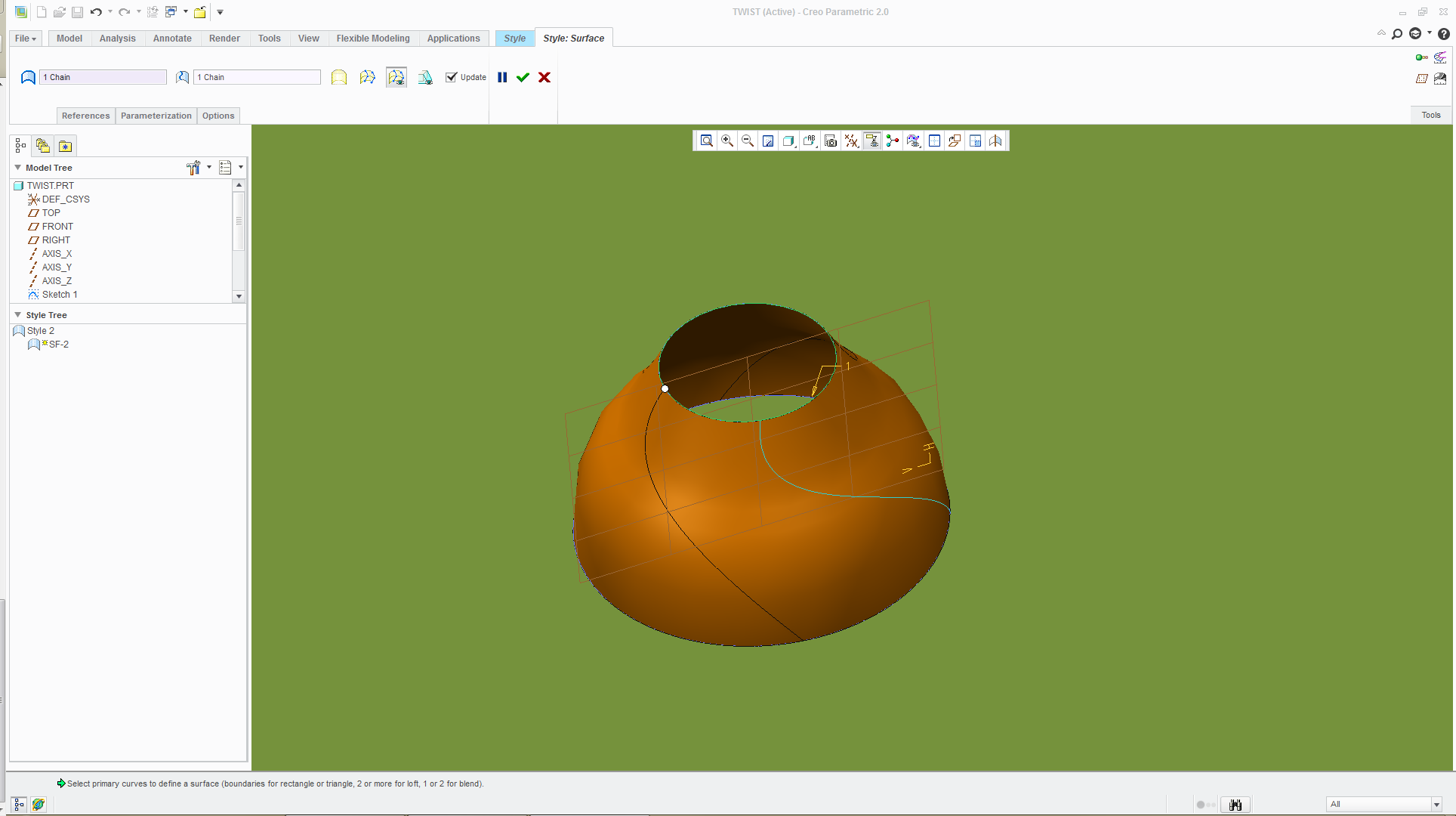Switch to the Analysis ribbon tab

[x=117, y=39]
